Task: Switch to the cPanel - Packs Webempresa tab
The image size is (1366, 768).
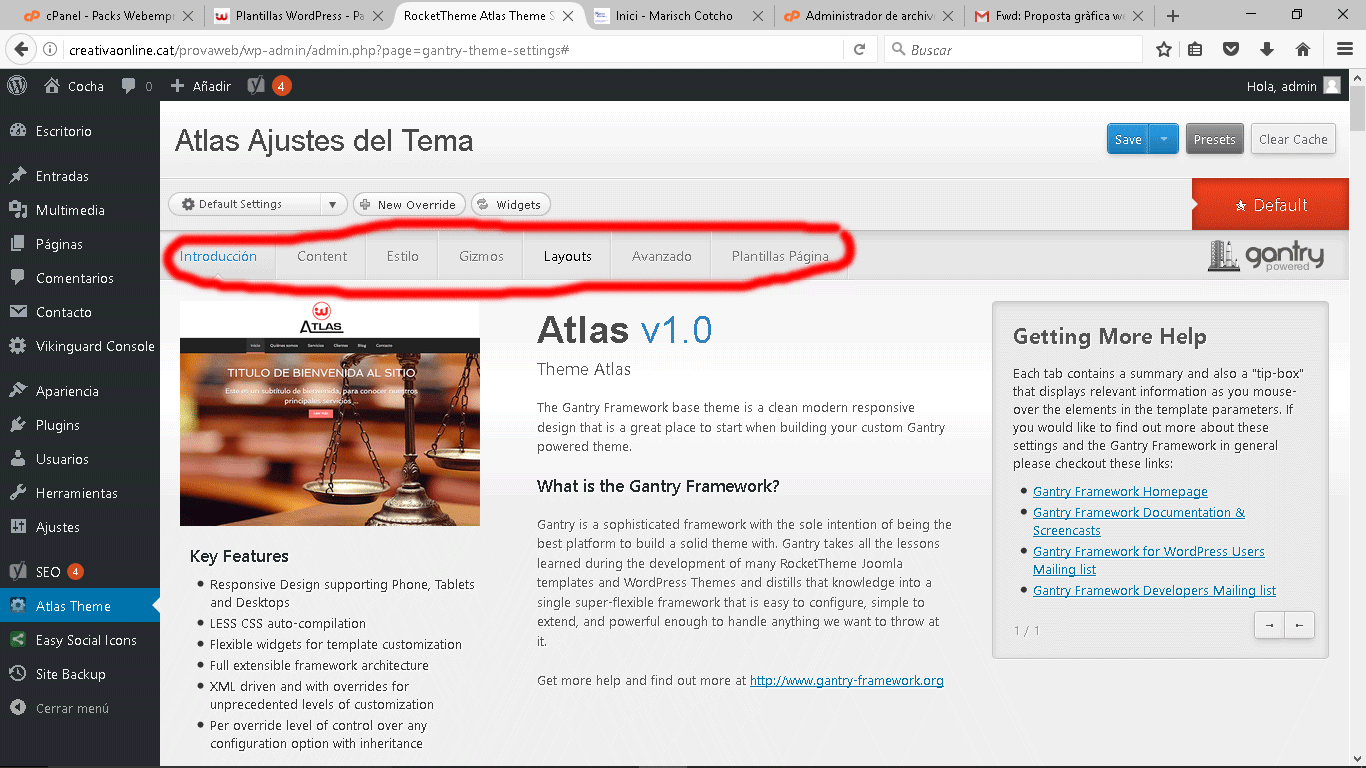Action: 109,16
